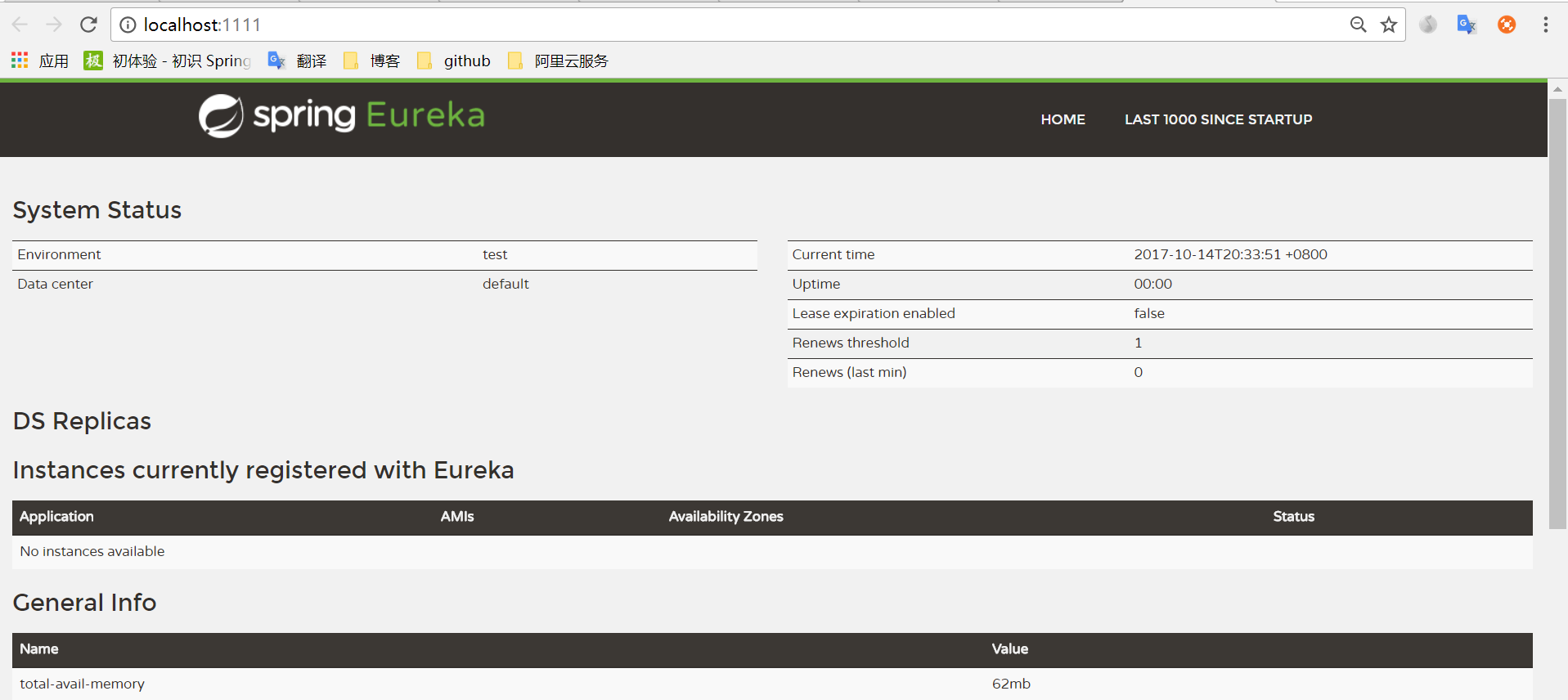The height and width of the screenshot is (700, 1568).
Task: Click the Status column header
Action: pos(1293,517)
